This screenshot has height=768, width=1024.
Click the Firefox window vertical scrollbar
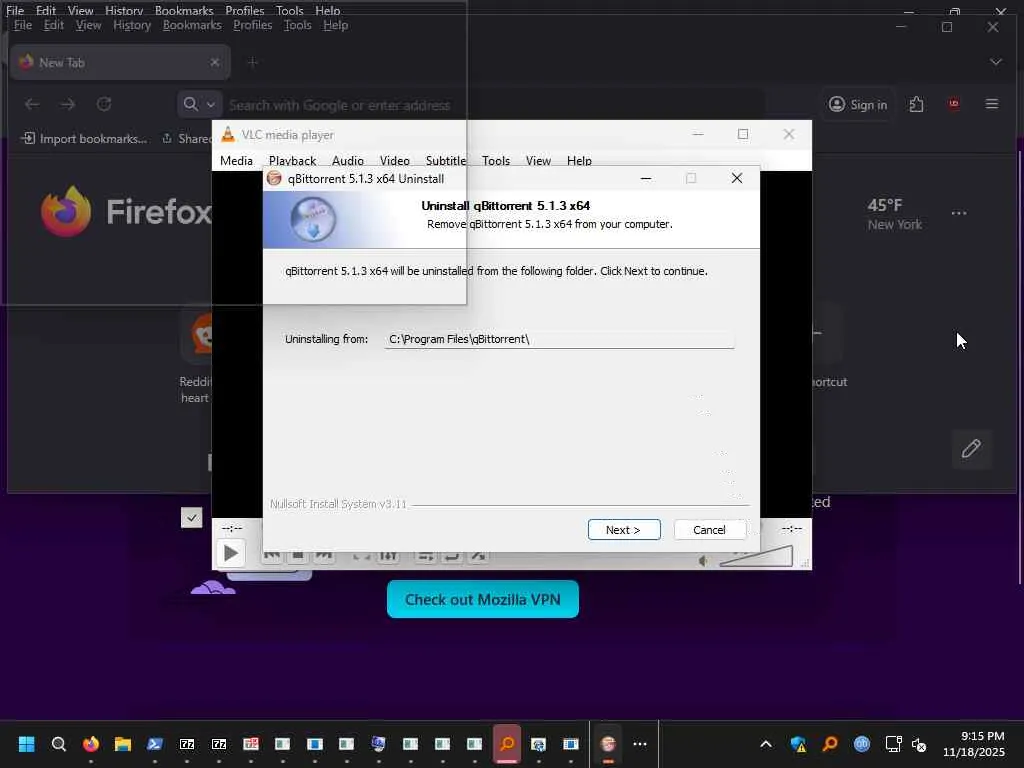click(x=1019, y=368)
